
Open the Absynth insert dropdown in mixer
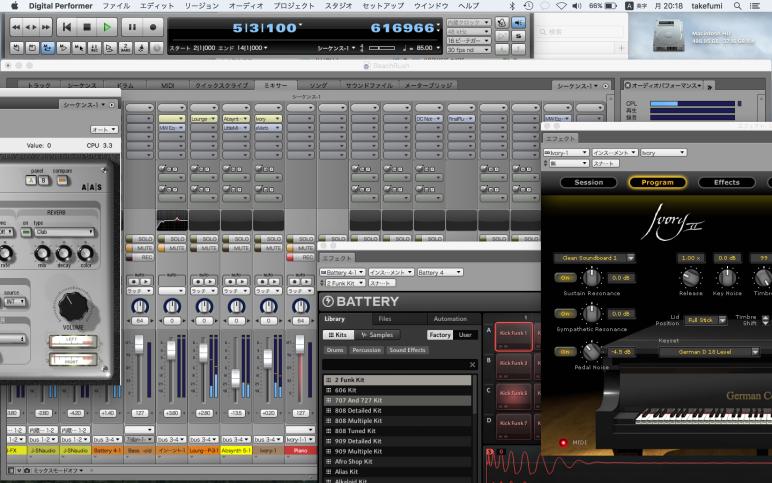coord(236,119)
